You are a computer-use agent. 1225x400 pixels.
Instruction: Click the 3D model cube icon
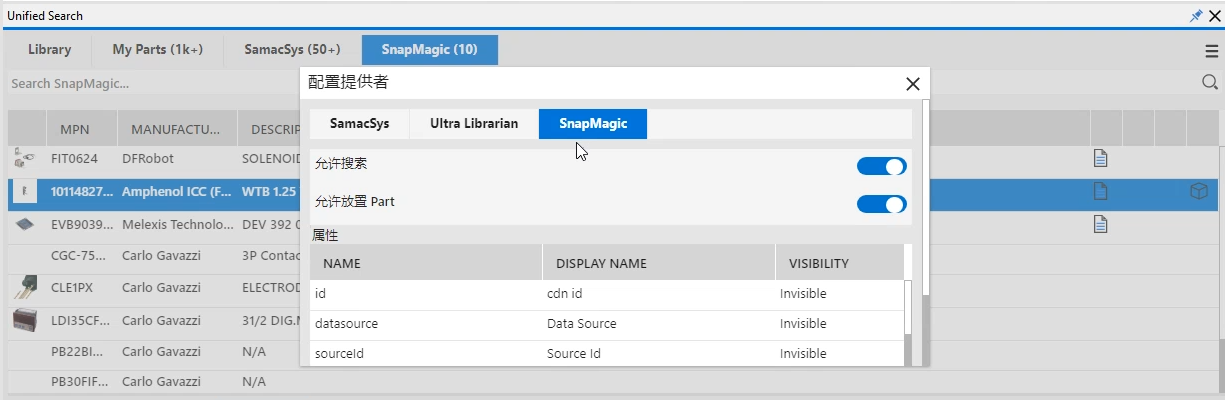[1199, 191]
